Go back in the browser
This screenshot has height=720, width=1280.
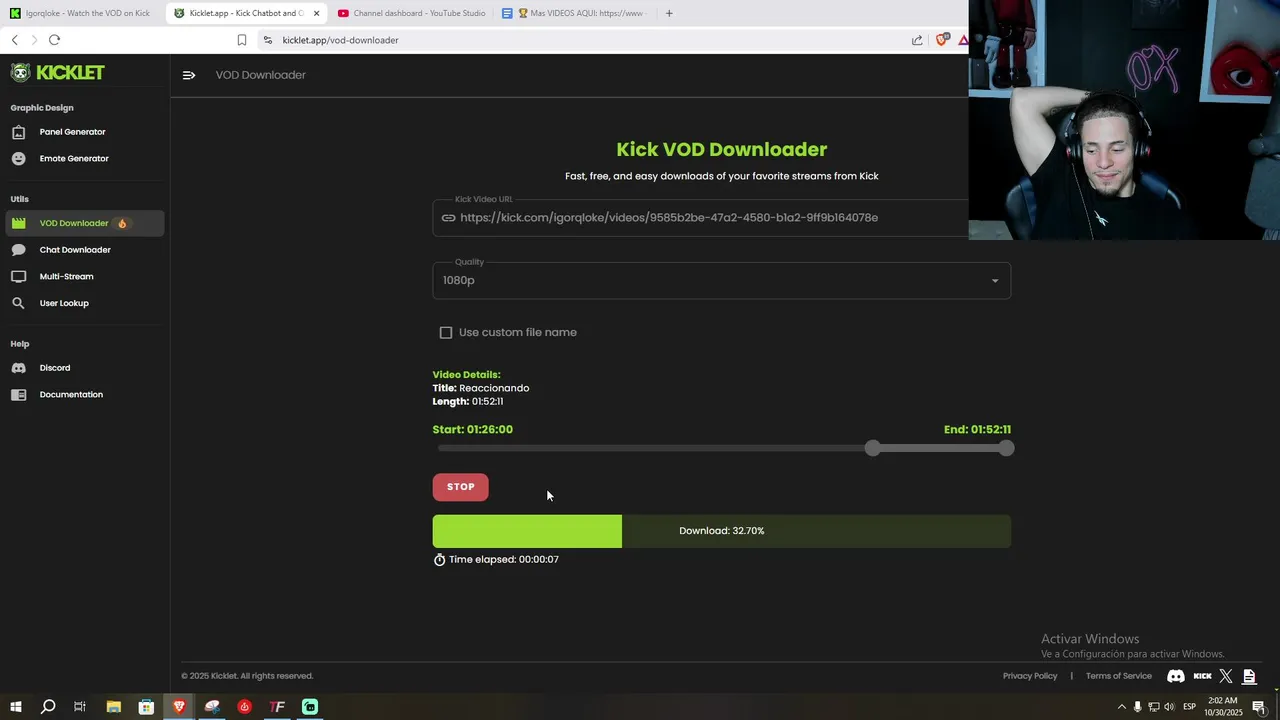tap(15, 40)
